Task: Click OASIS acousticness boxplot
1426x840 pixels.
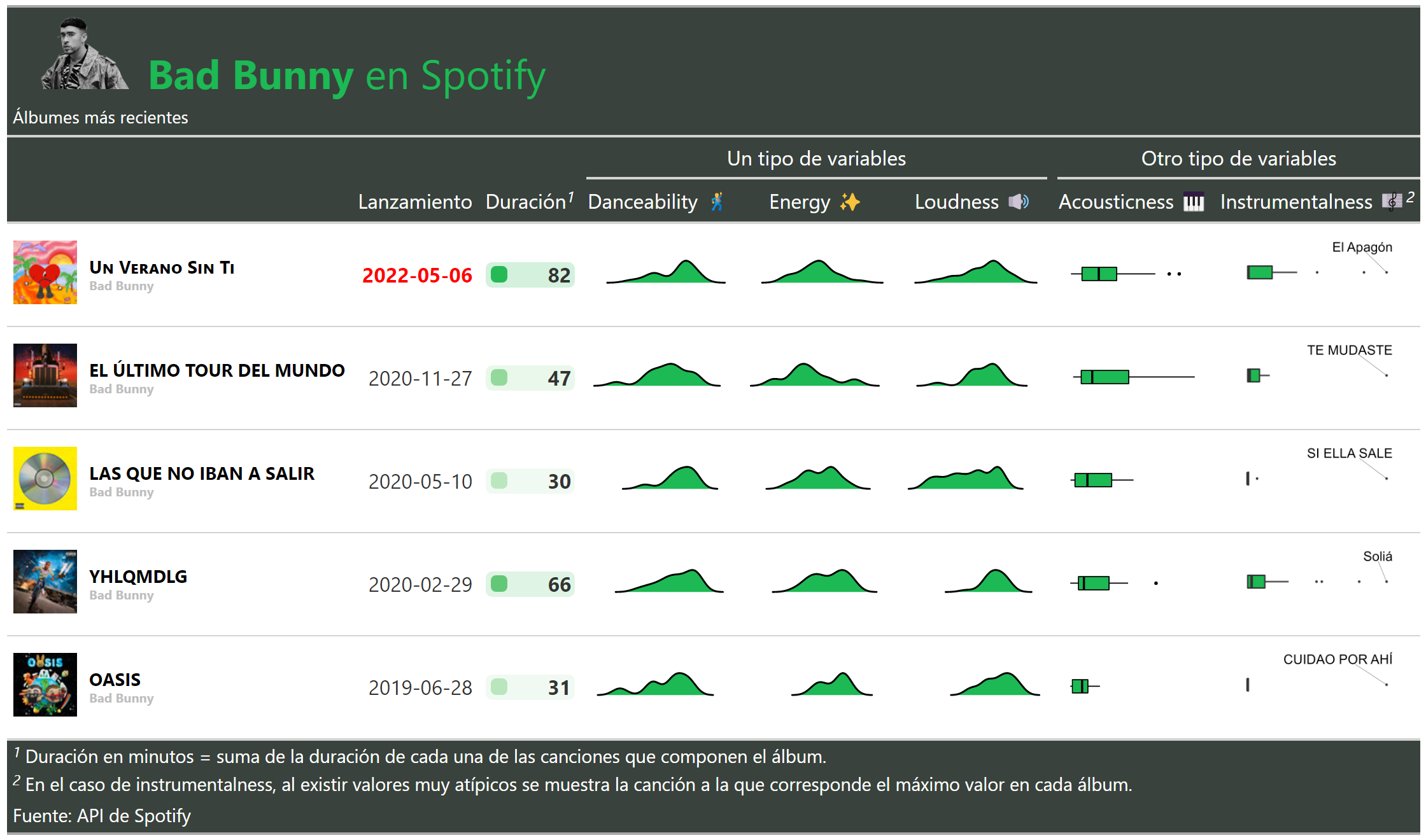Action: pyautogui.click(x=1085, y=686)
